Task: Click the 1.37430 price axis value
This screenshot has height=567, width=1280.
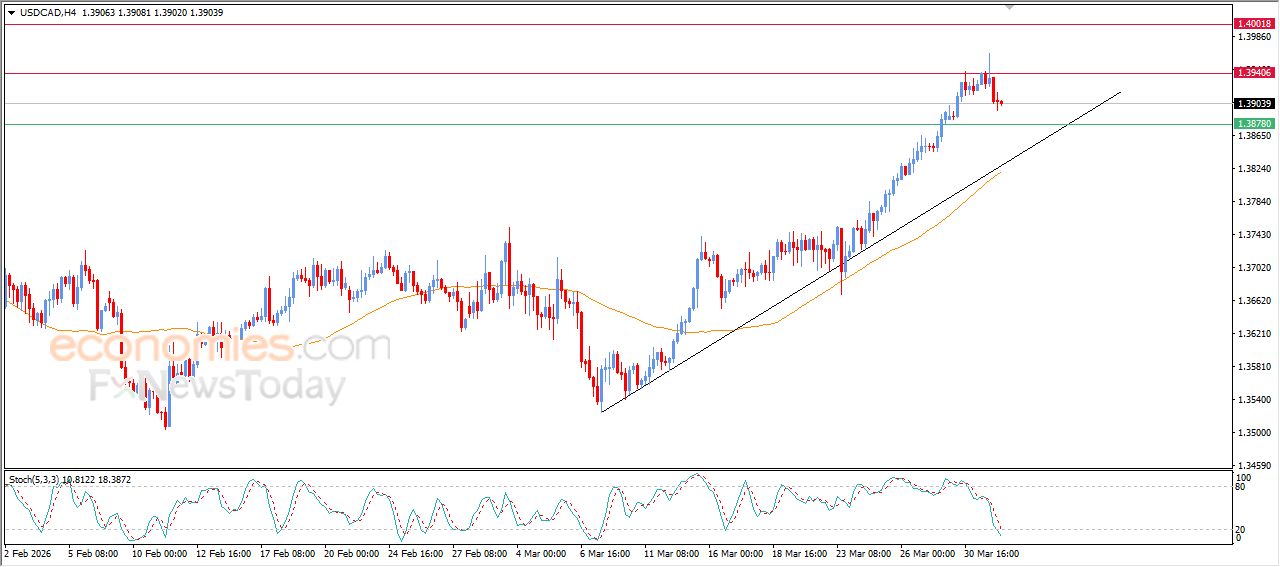Action: [1253, 235]
